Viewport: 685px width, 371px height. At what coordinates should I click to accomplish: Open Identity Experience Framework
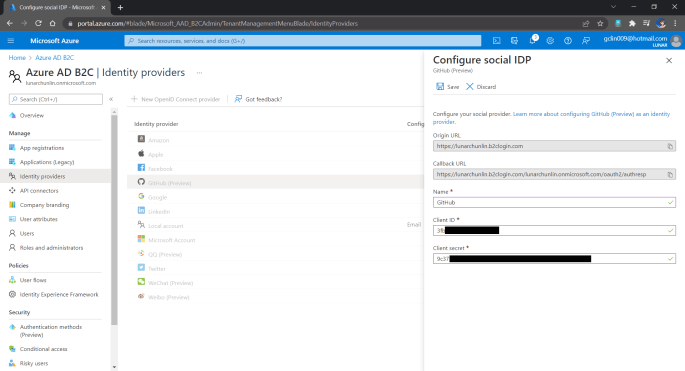(59, 295)
